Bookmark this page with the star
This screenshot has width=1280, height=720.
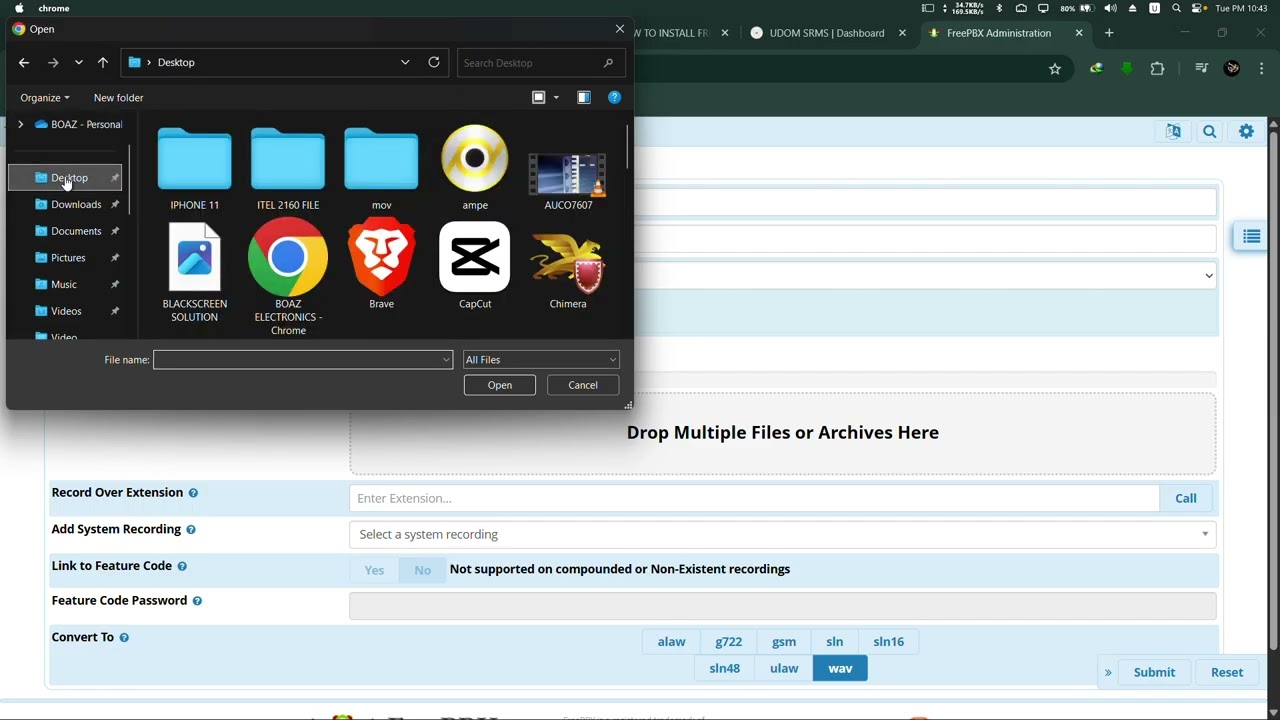pyautogui.click(x=1054, y=69)
